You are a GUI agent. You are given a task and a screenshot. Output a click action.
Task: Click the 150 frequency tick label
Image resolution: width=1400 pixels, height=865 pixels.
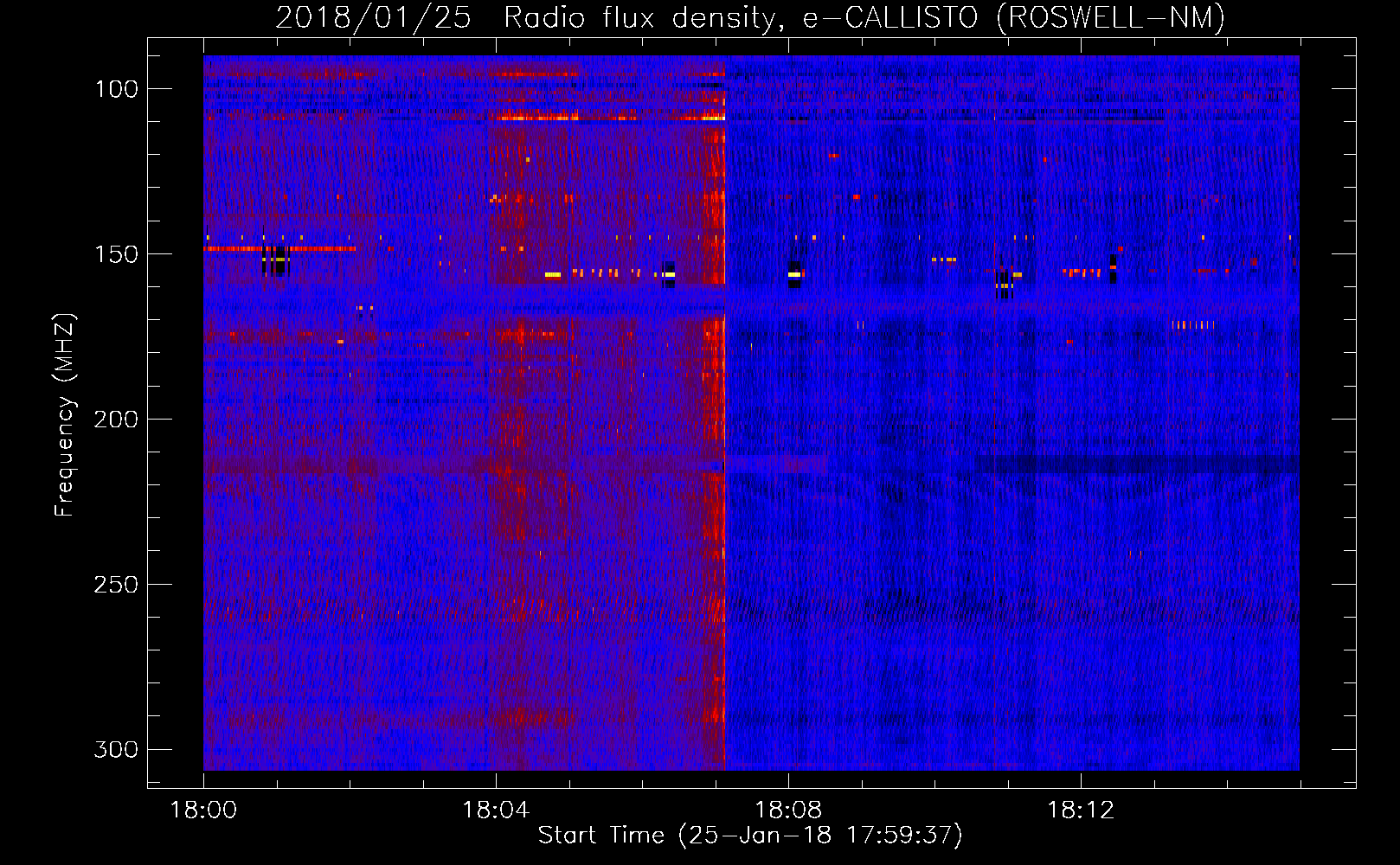point(116,254)
